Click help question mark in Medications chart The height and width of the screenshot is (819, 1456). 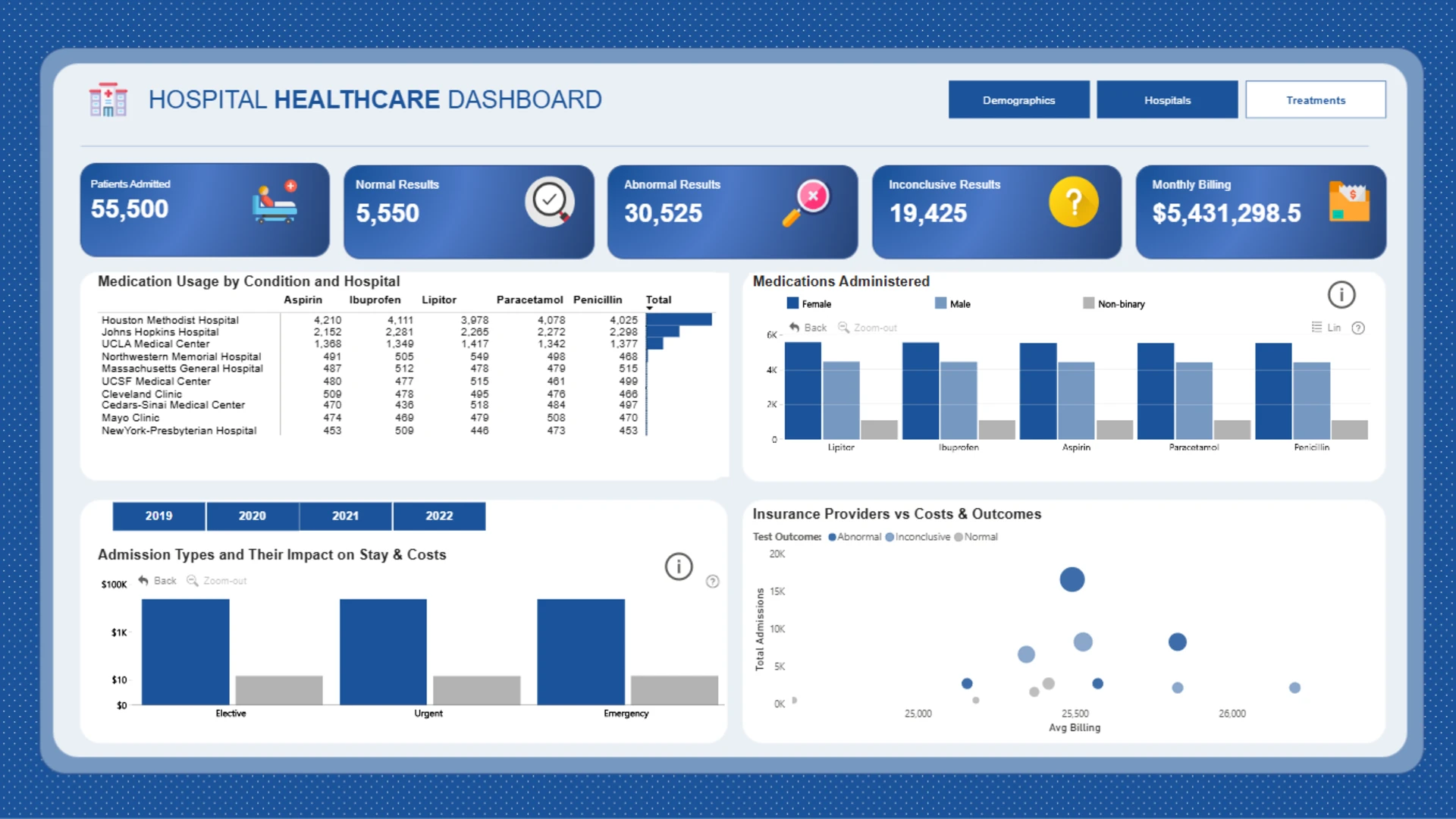click(1358, 328)
